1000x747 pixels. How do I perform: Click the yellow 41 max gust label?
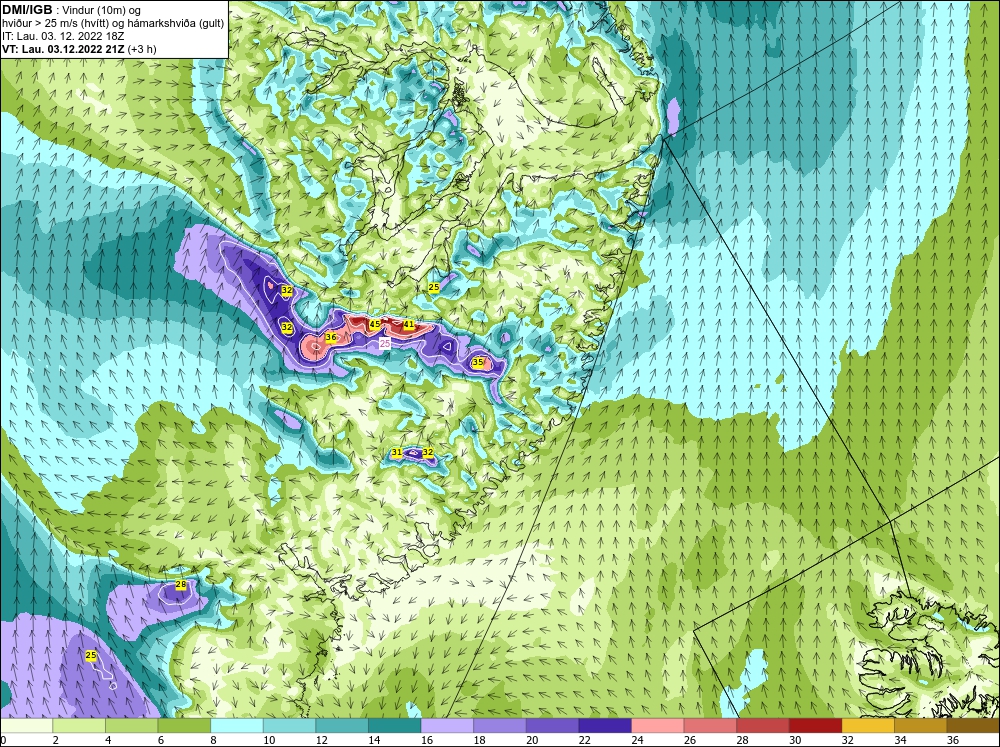(x=409, y=325)
